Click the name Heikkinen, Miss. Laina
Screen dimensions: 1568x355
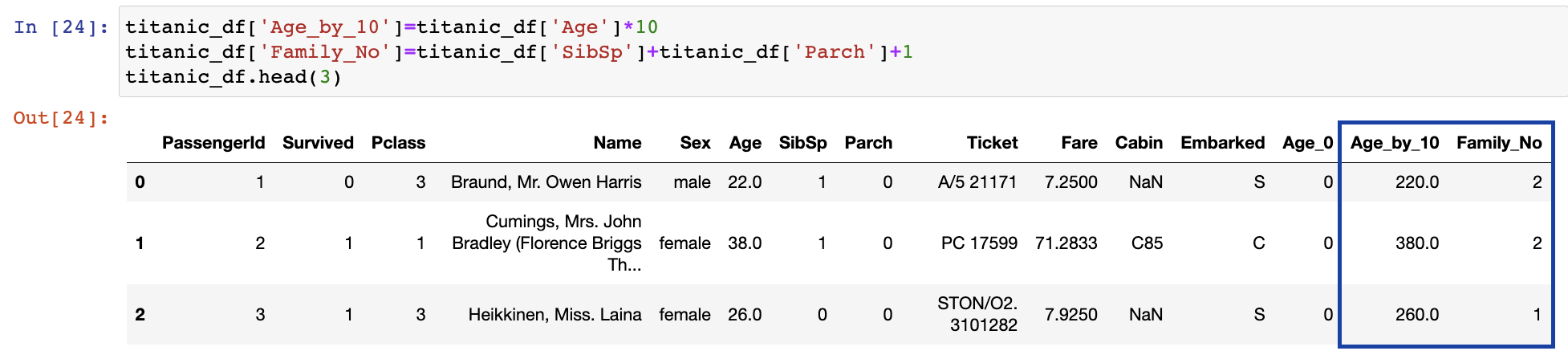554,315
